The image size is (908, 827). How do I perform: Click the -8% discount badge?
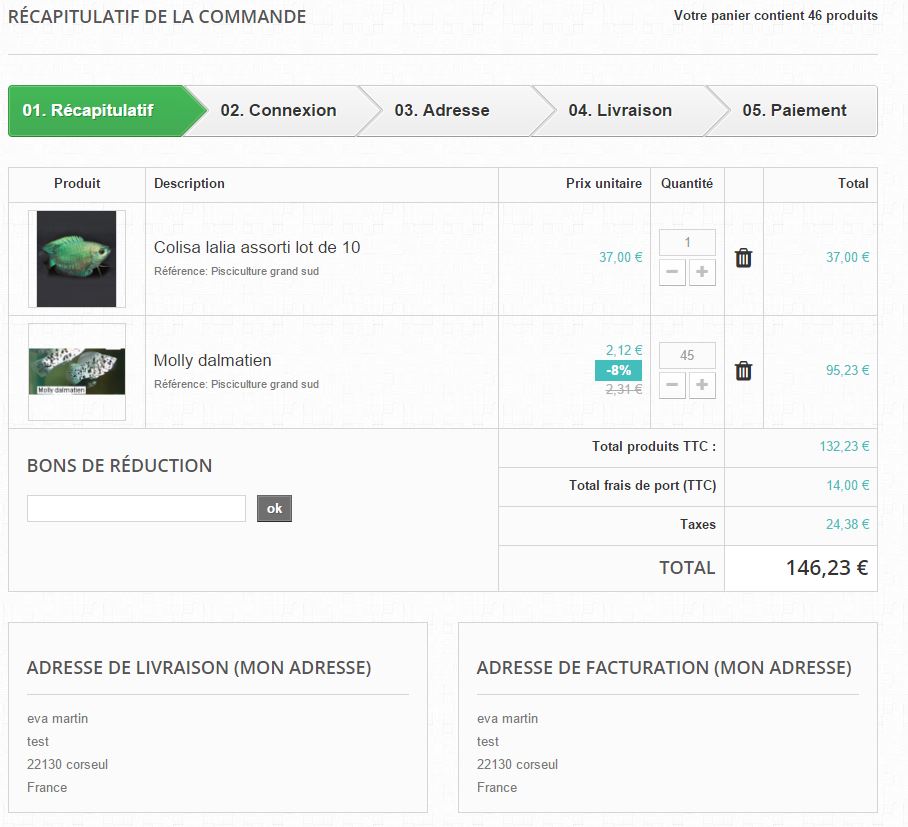click(618, 371)
